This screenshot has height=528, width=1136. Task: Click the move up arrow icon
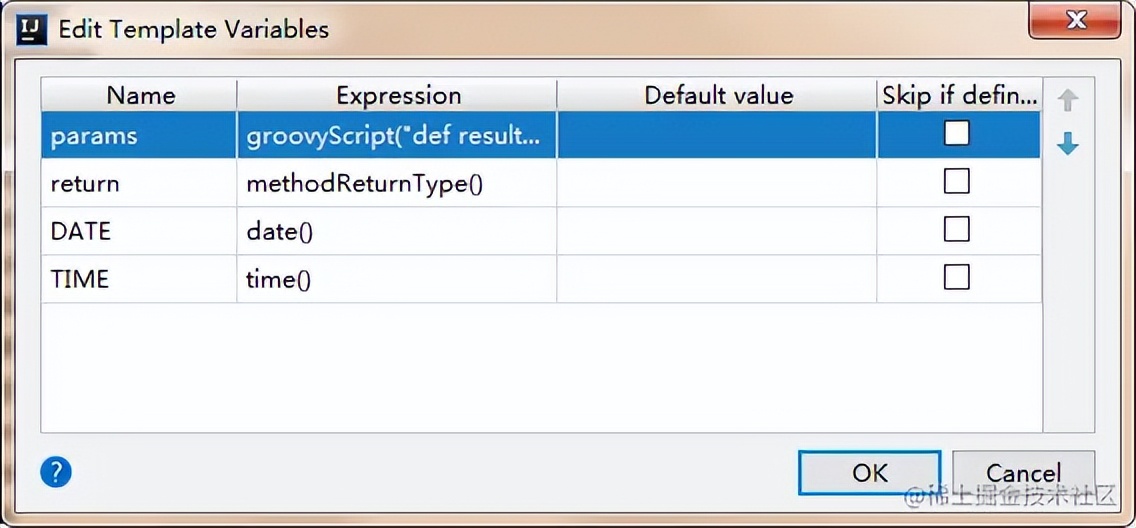pyautogui.click(x=1068, y=100)
